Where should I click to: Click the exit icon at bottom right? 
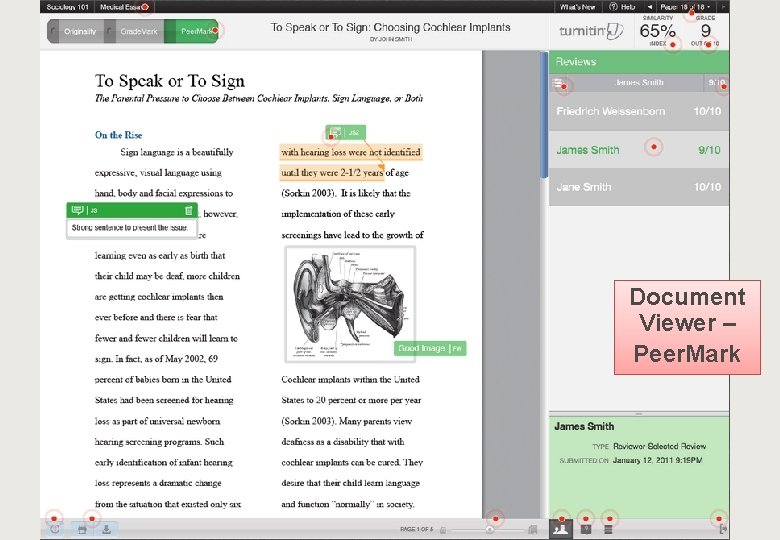(x=723, y=530)
